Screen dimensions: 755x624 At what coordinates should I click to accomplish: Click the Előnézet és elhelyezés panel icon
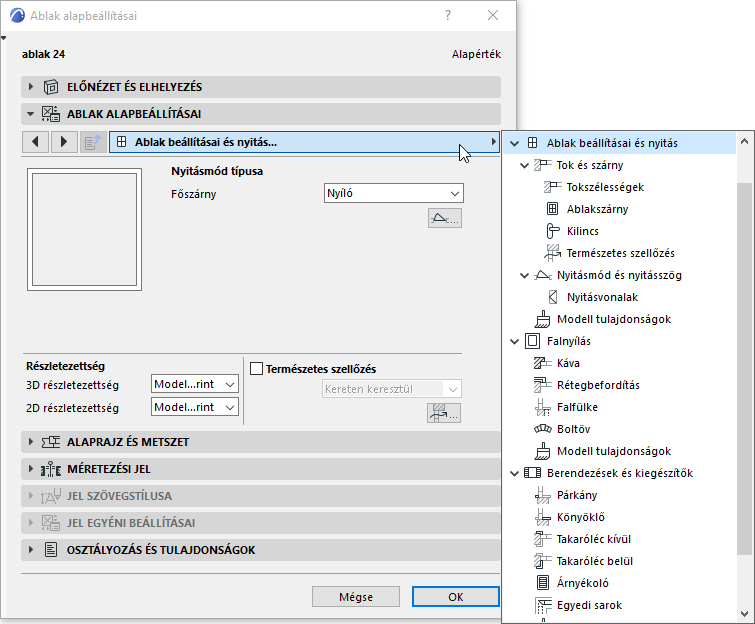pyautogui.click(x=51, y=87)
